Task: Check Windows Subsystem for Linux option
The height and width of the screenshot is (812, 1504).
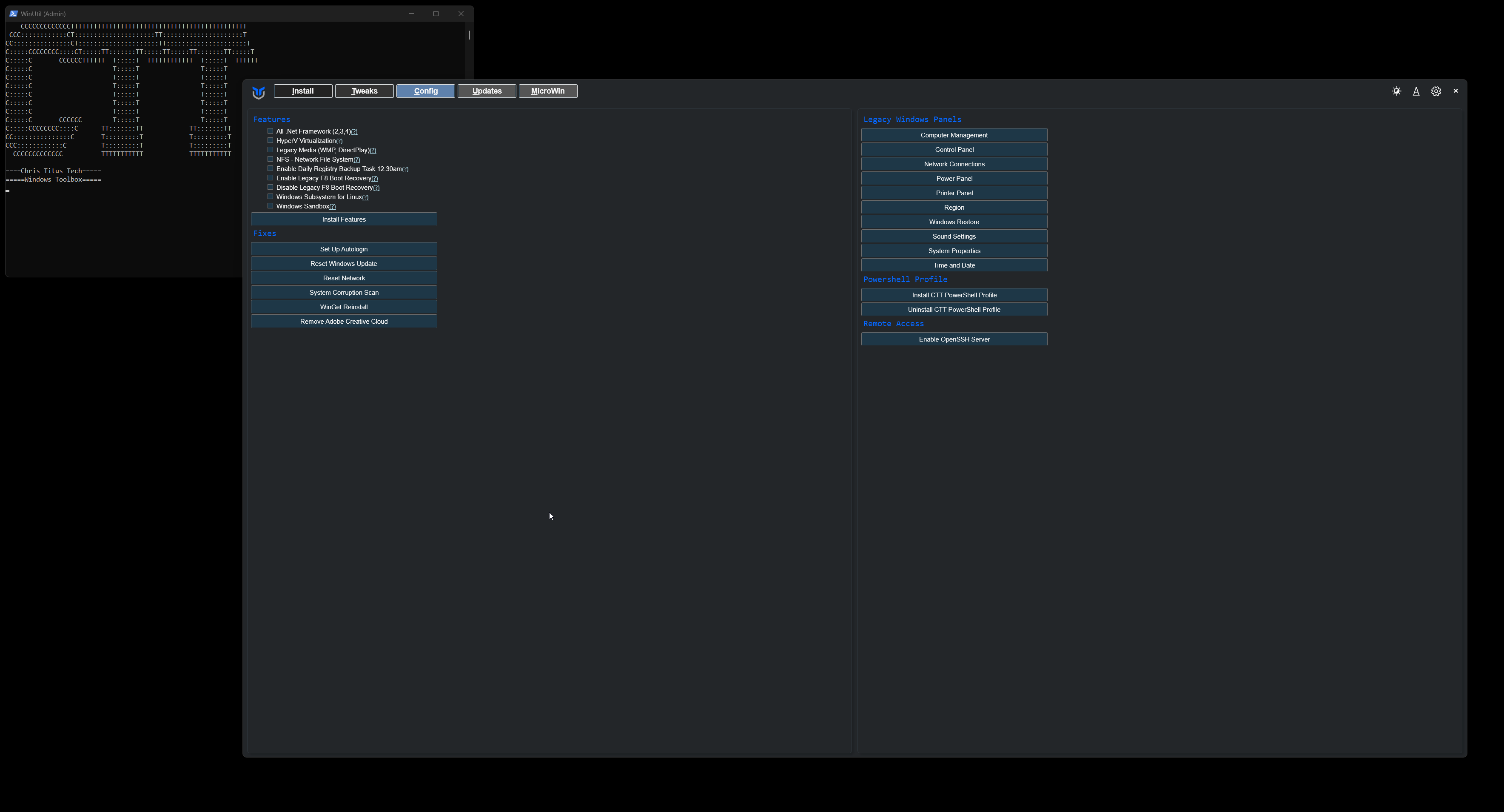Action: 271,197
